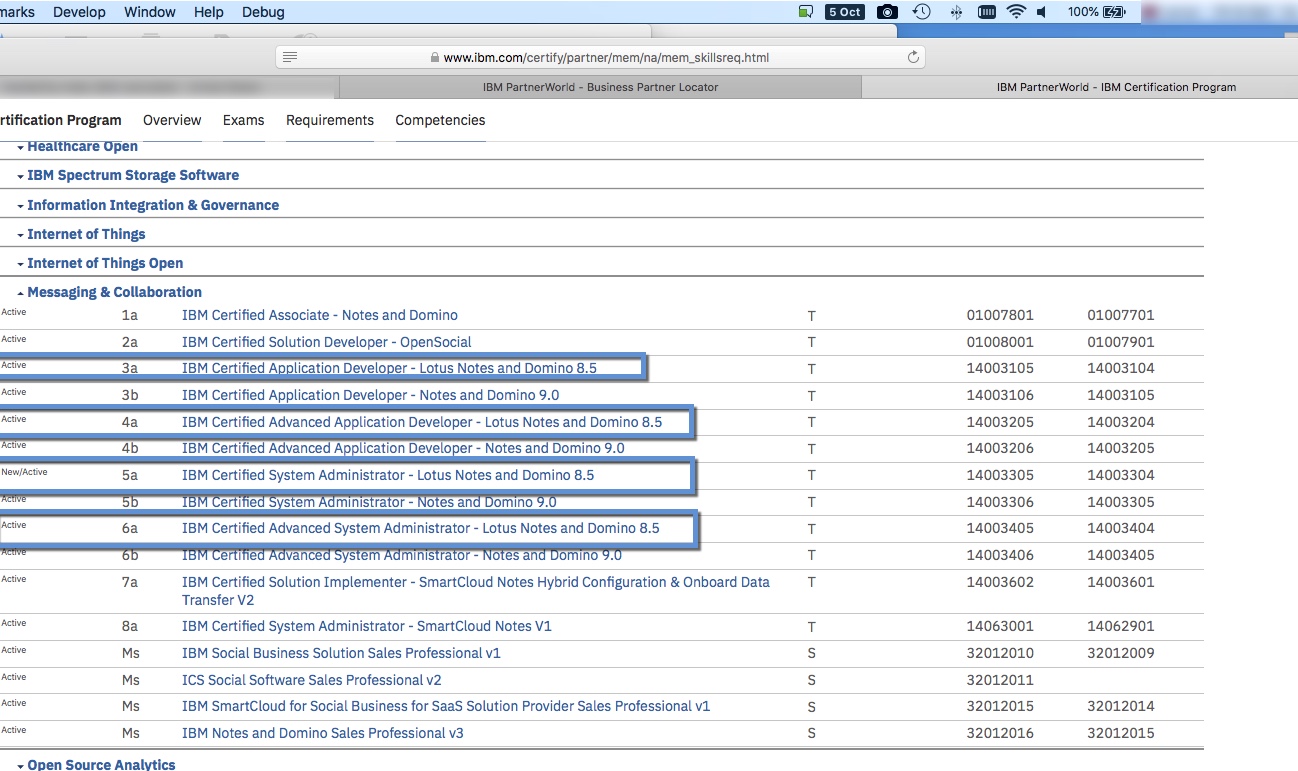This screenshot has width=1298, height=771.
Task: Click code 14003602 in Solution Implementer row
Action: [x=1000, y=582]
